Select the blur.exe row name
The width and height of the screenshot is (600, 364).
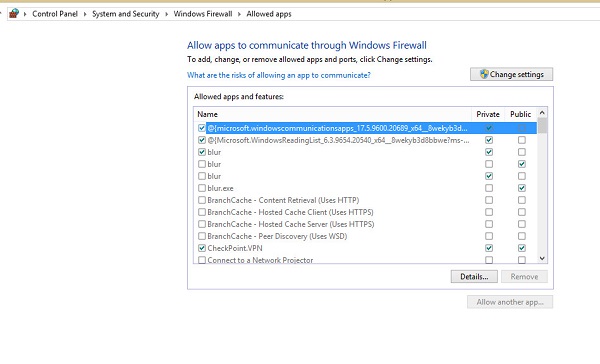click(220, 188)
